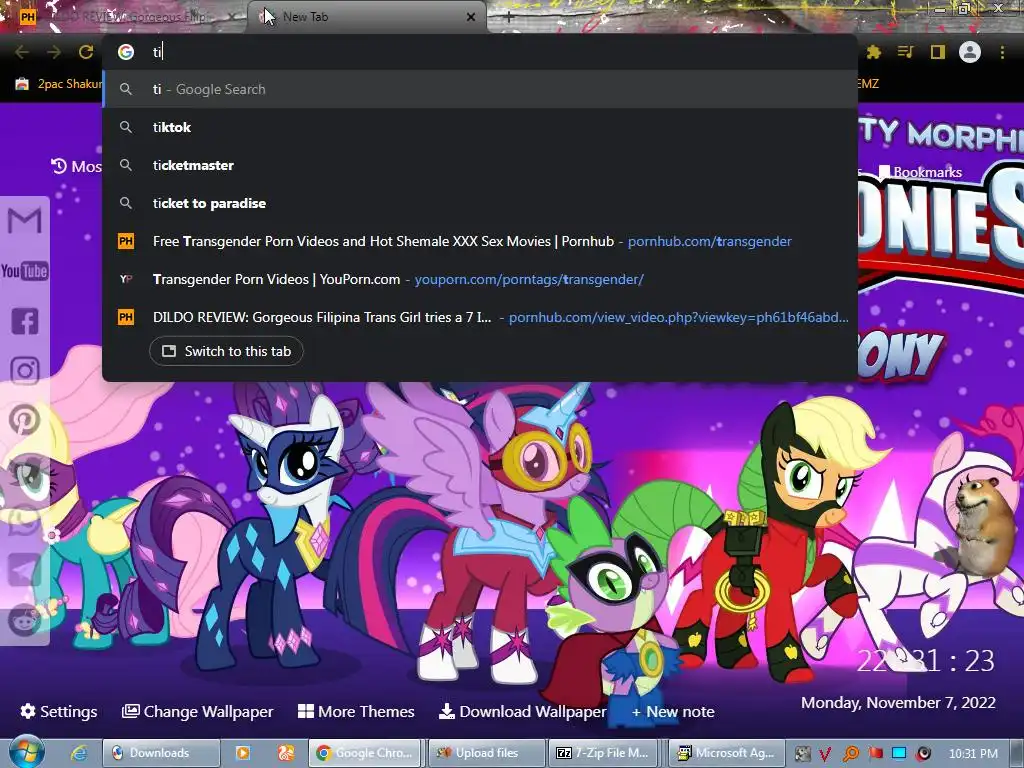1024x768 pixels.
Task: Click the Google icon in the address bar
Action: [125, 52]
